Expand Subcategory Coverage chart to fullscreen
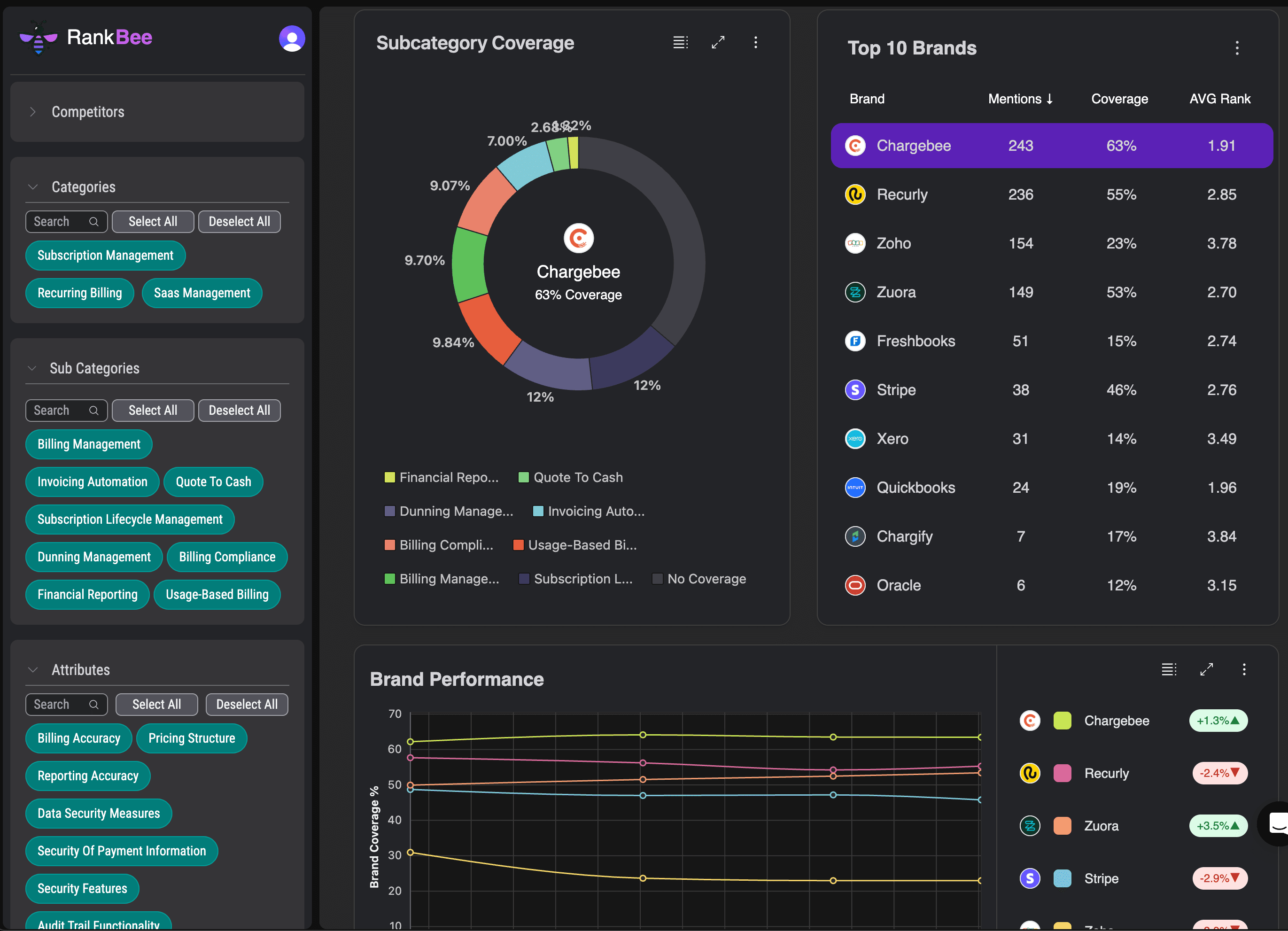The height and width of the screenshot is (931, 1288). 718,42
